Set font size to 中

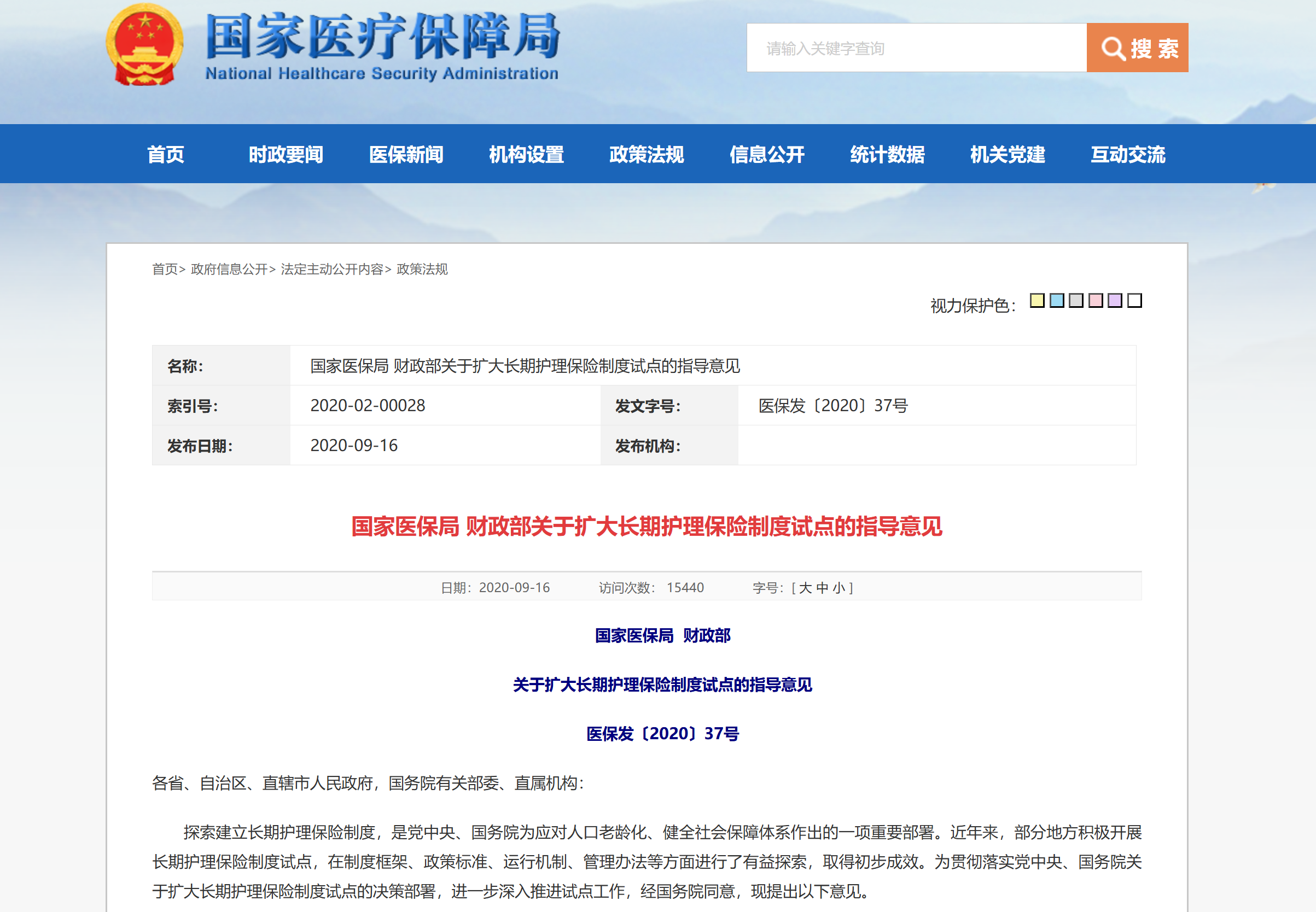point(823,588)
